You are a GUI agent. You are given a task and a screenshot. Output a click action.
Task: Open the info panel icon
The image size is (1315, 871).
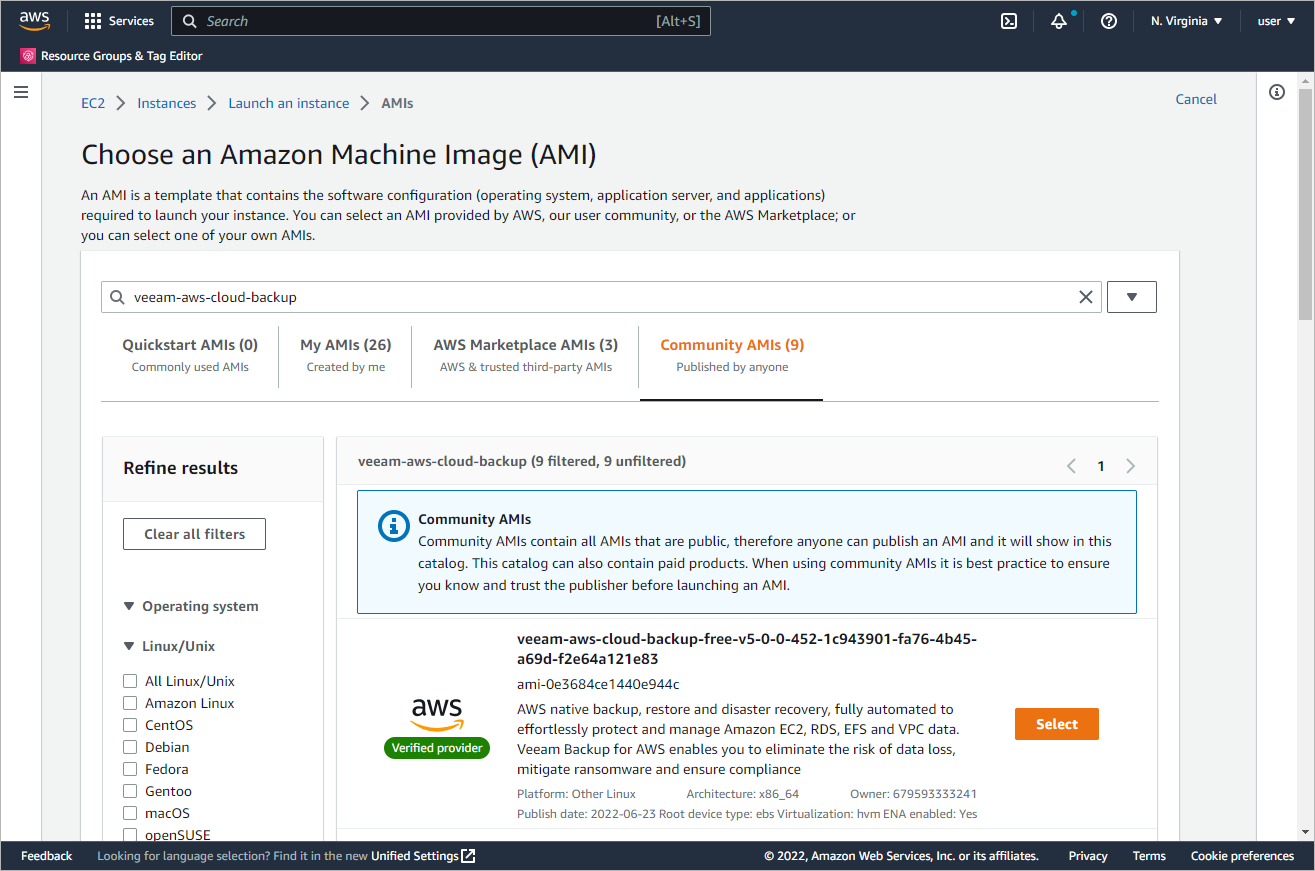[x=1276, y=92]
